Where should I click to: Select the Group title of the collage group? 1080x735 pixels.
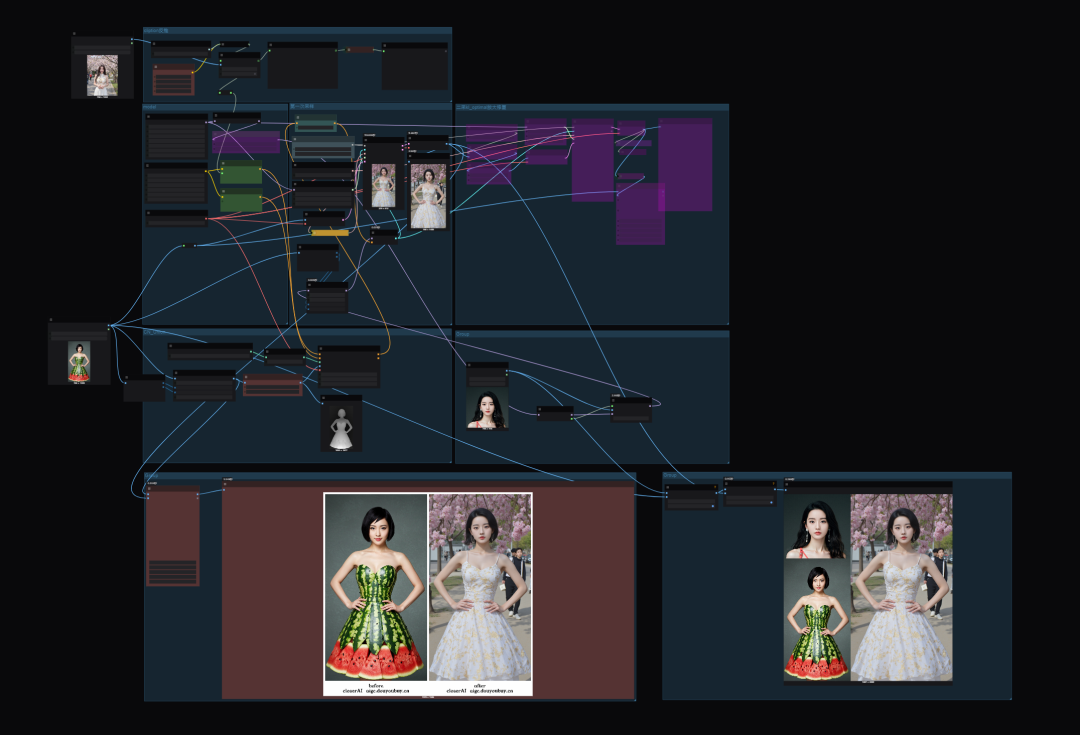[x=669, y=475]
